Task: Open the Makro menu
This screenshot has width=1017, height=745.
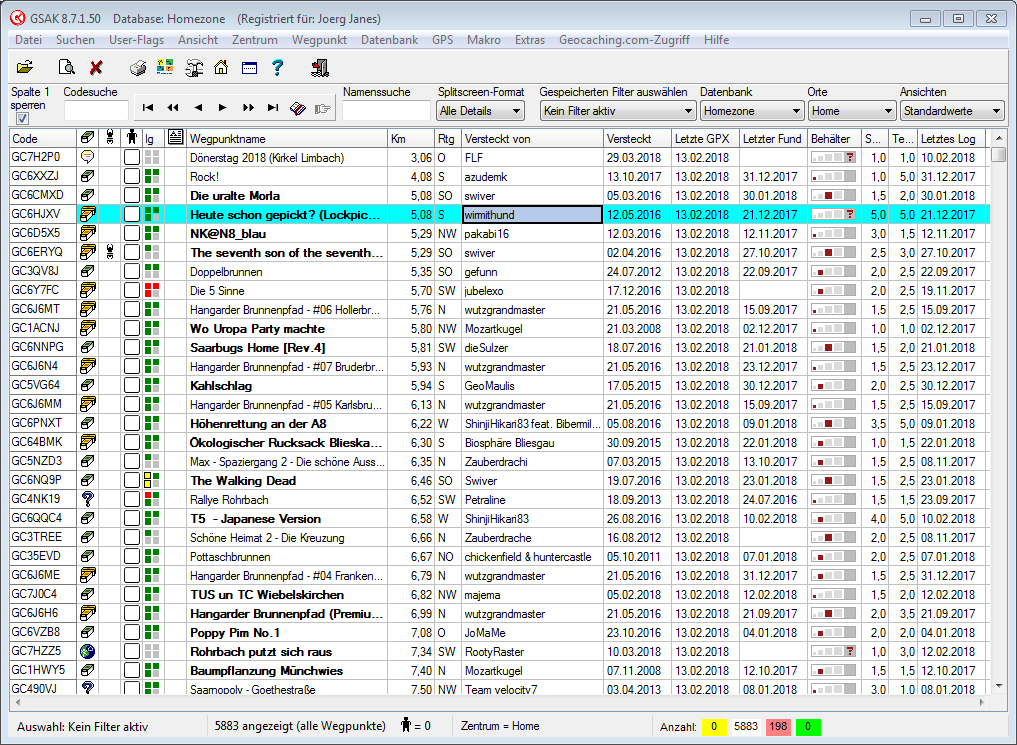Action: point(484,40)
